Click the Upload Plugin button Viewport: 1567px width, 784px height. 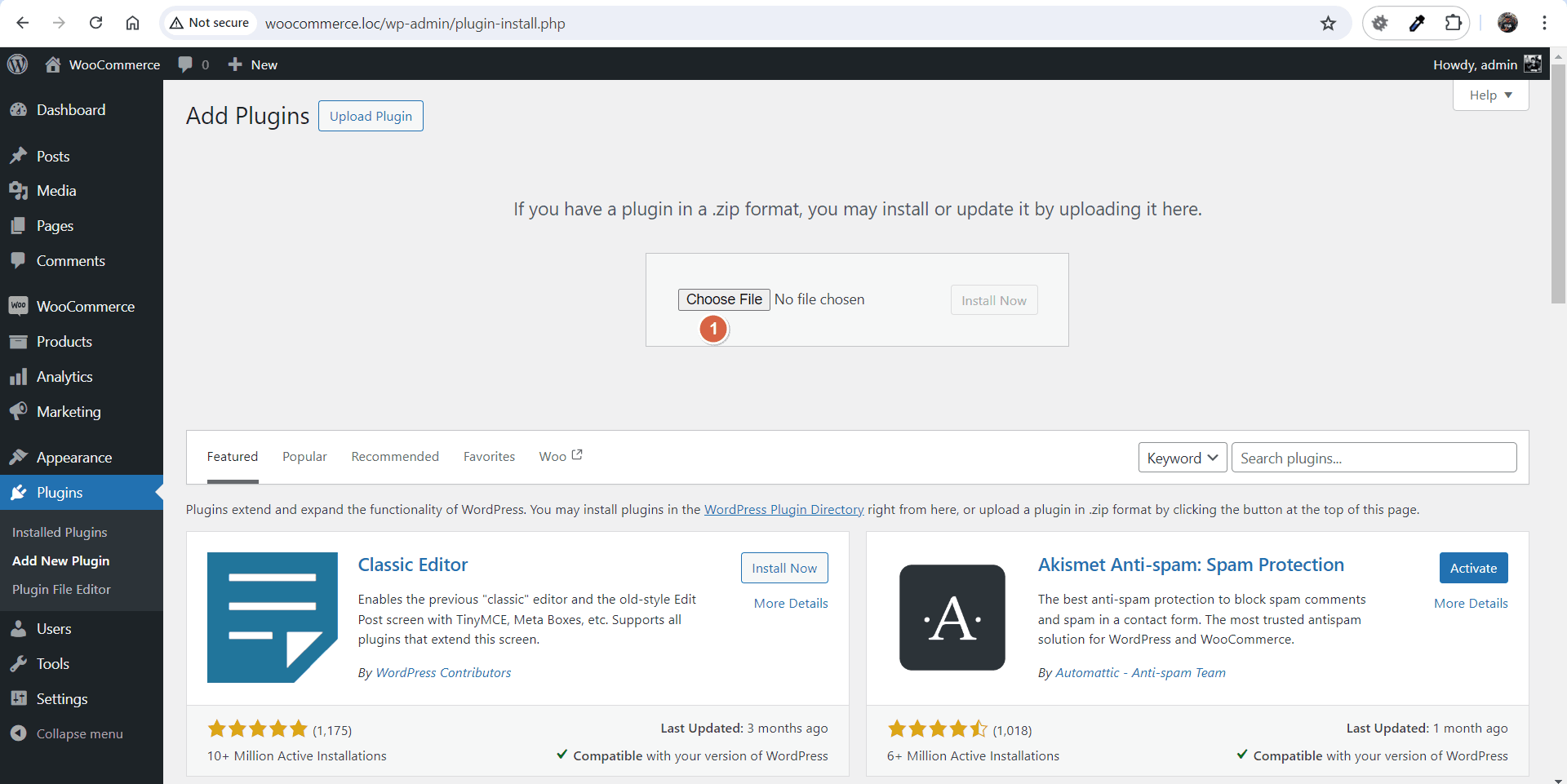pyautogui.click(x=371, y=115)
